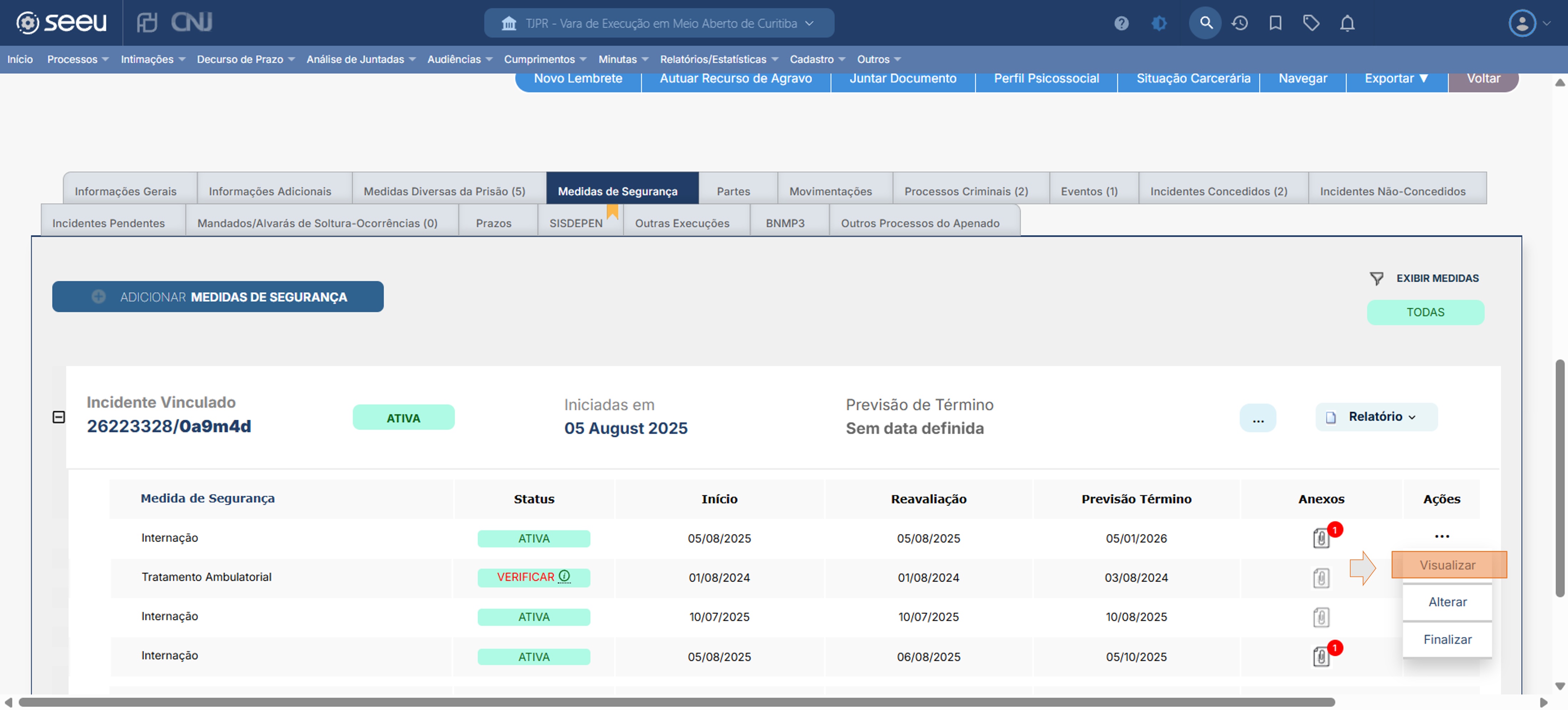
Task: Click the document icon in Relatório button
Action: [1331, 417]
